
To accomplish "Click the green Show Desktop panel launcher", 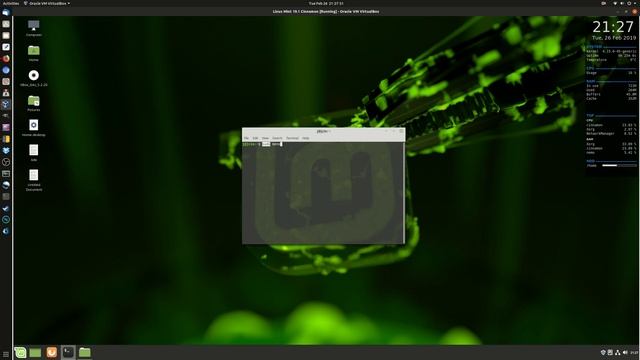I will coord(35,352).
